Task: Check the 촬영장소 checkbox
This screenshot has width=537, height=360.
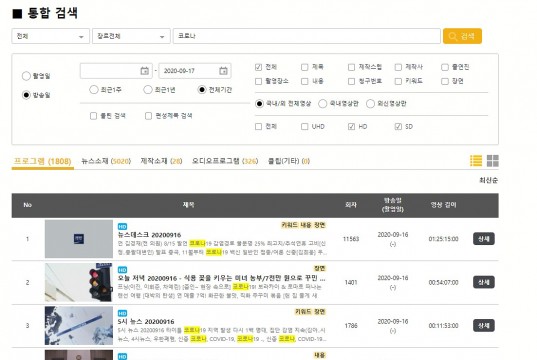Action: point(259,81)
